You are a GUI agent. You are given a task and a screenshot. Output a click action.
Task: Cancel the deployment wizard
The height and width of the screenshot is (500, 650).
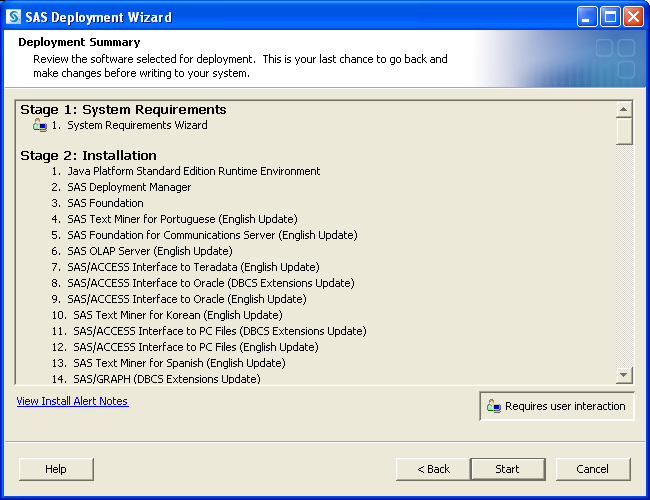tap(593, 469)
